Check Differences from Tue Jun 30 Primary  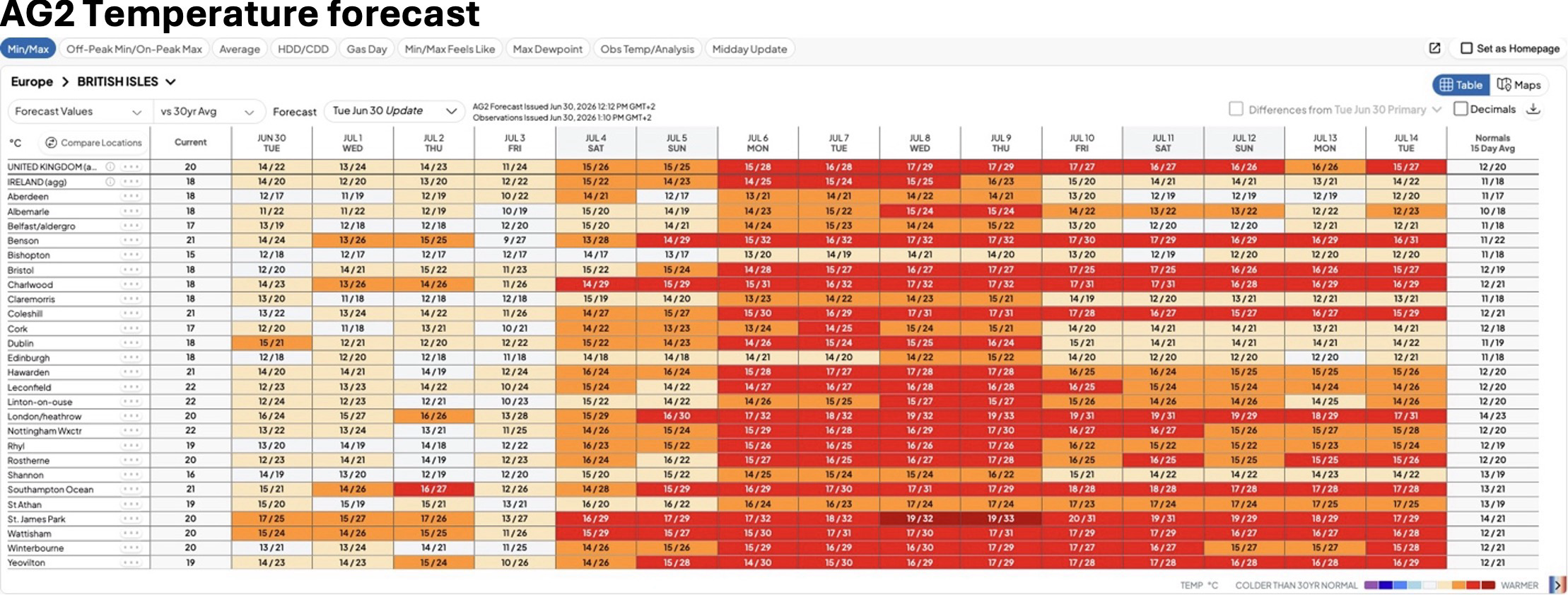pyautogui.click(x=1236, y=109)
